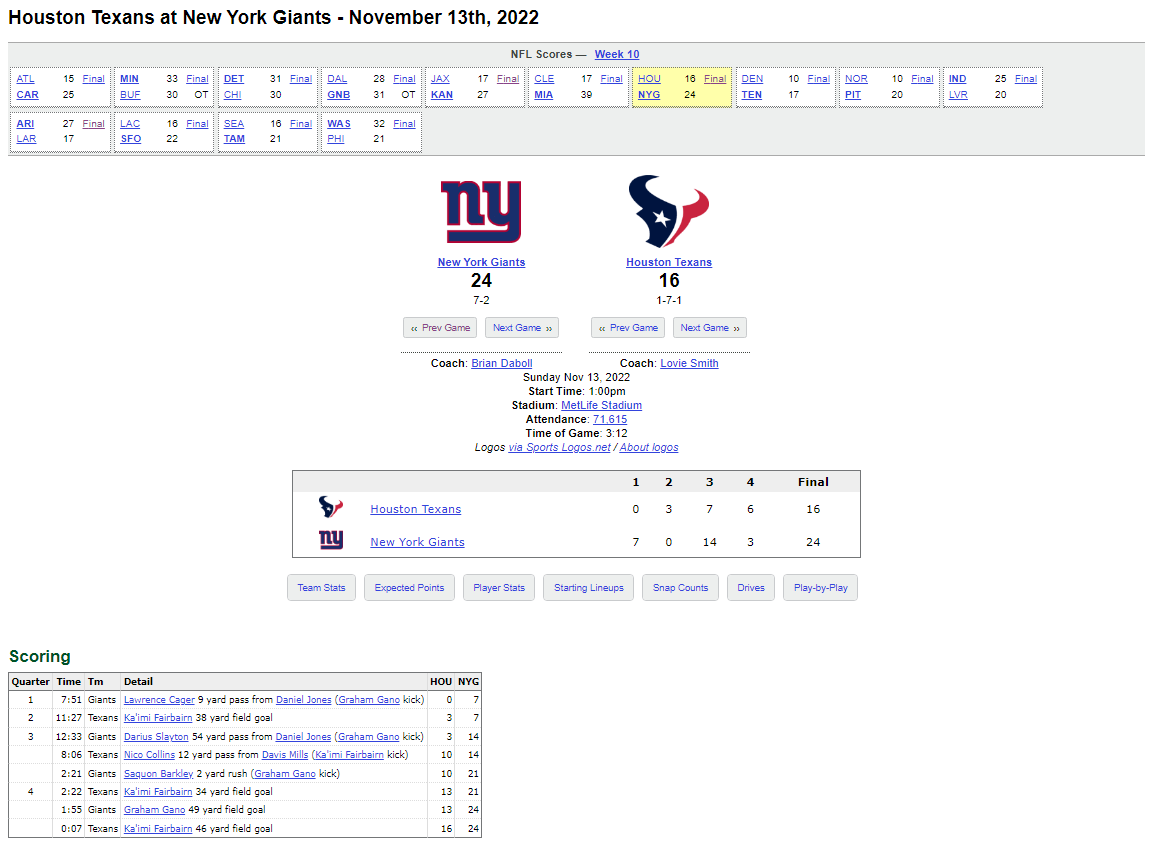Open the BUF team link in scores
Image resolution: width=1155 pixels, height=849 pixels.
coord(130,94)
